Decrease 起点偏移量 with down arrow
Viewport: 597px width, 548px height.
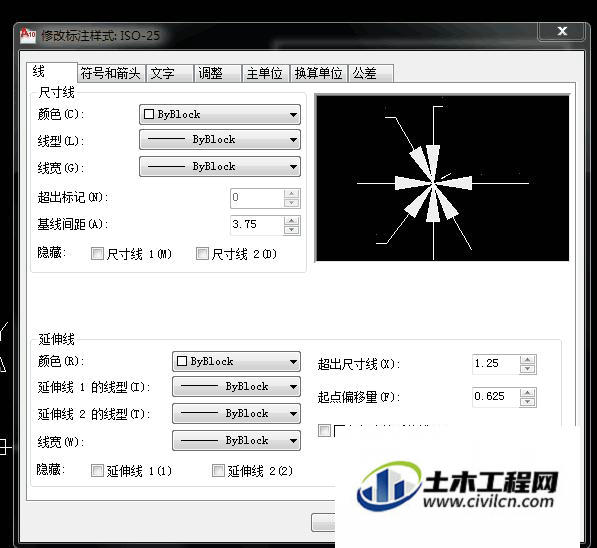528,402
